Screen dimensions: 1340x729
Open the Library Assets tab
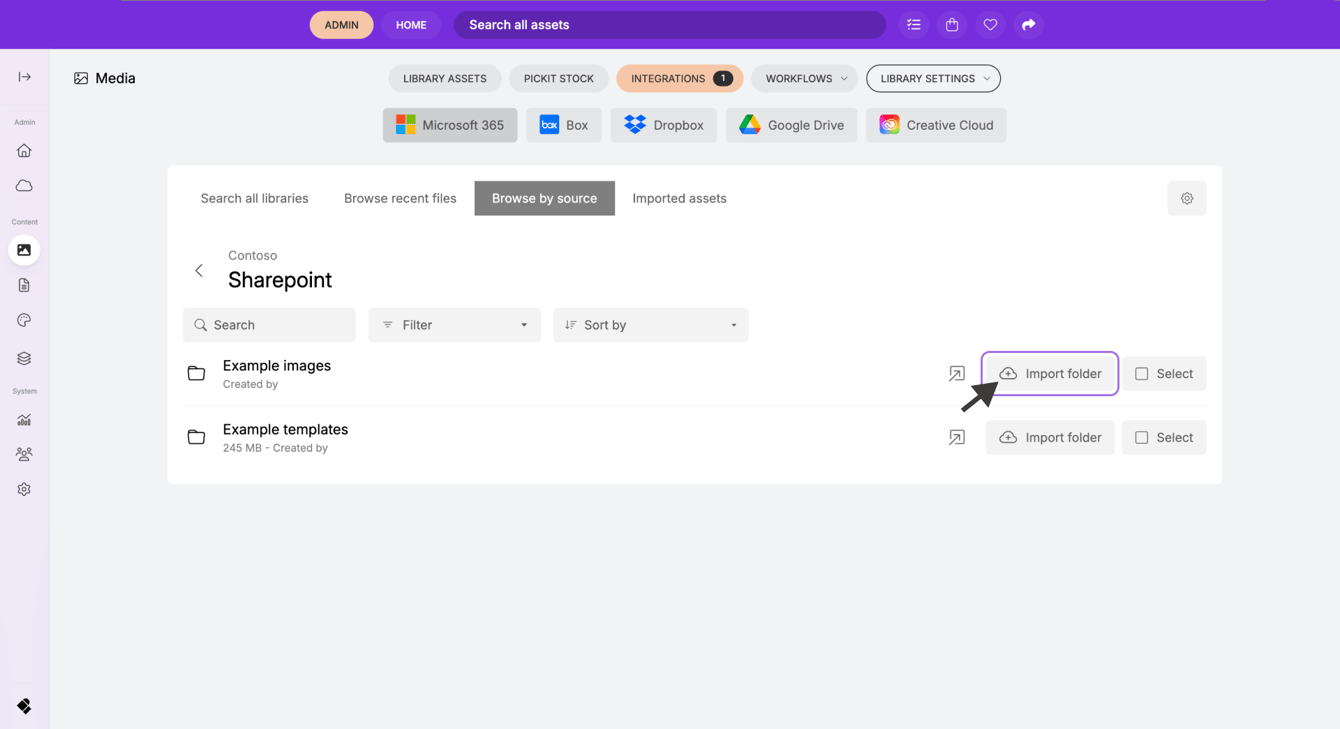coord(445,78)
